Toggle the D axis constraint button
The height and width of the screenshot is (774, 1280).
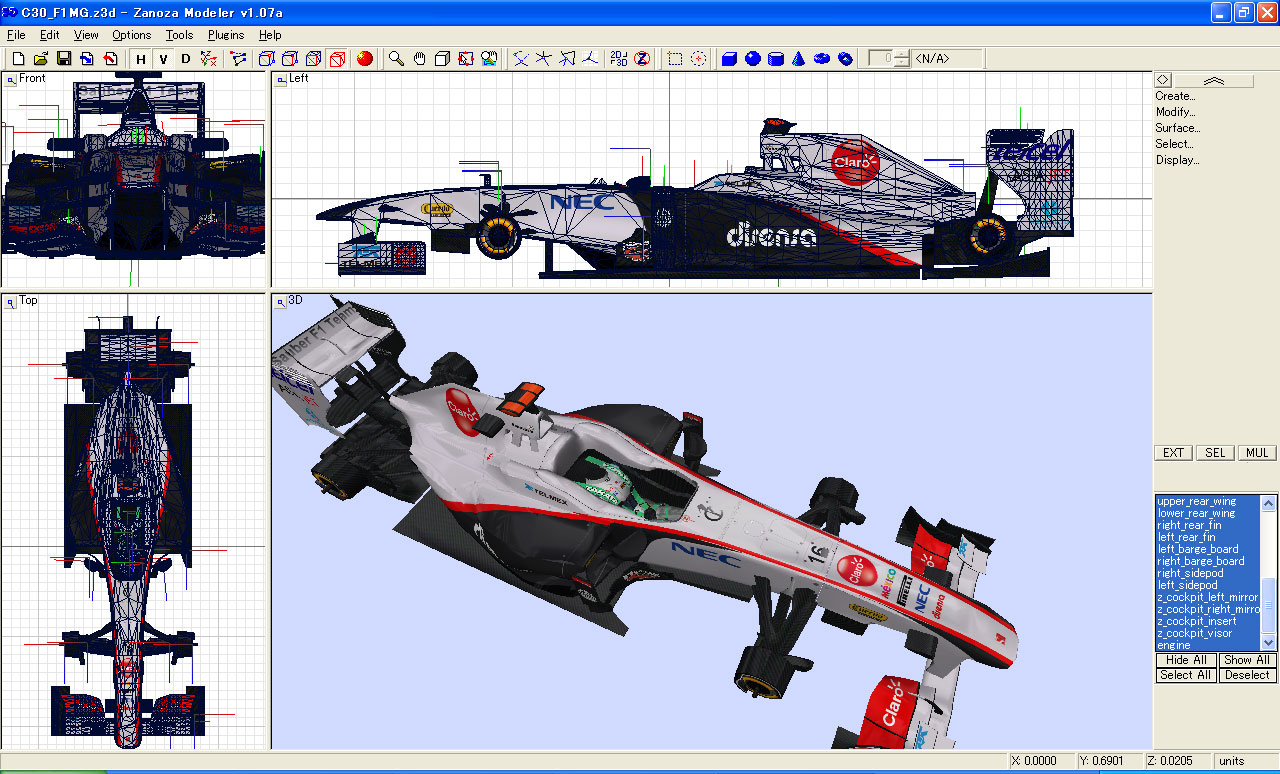coord(185,59)
